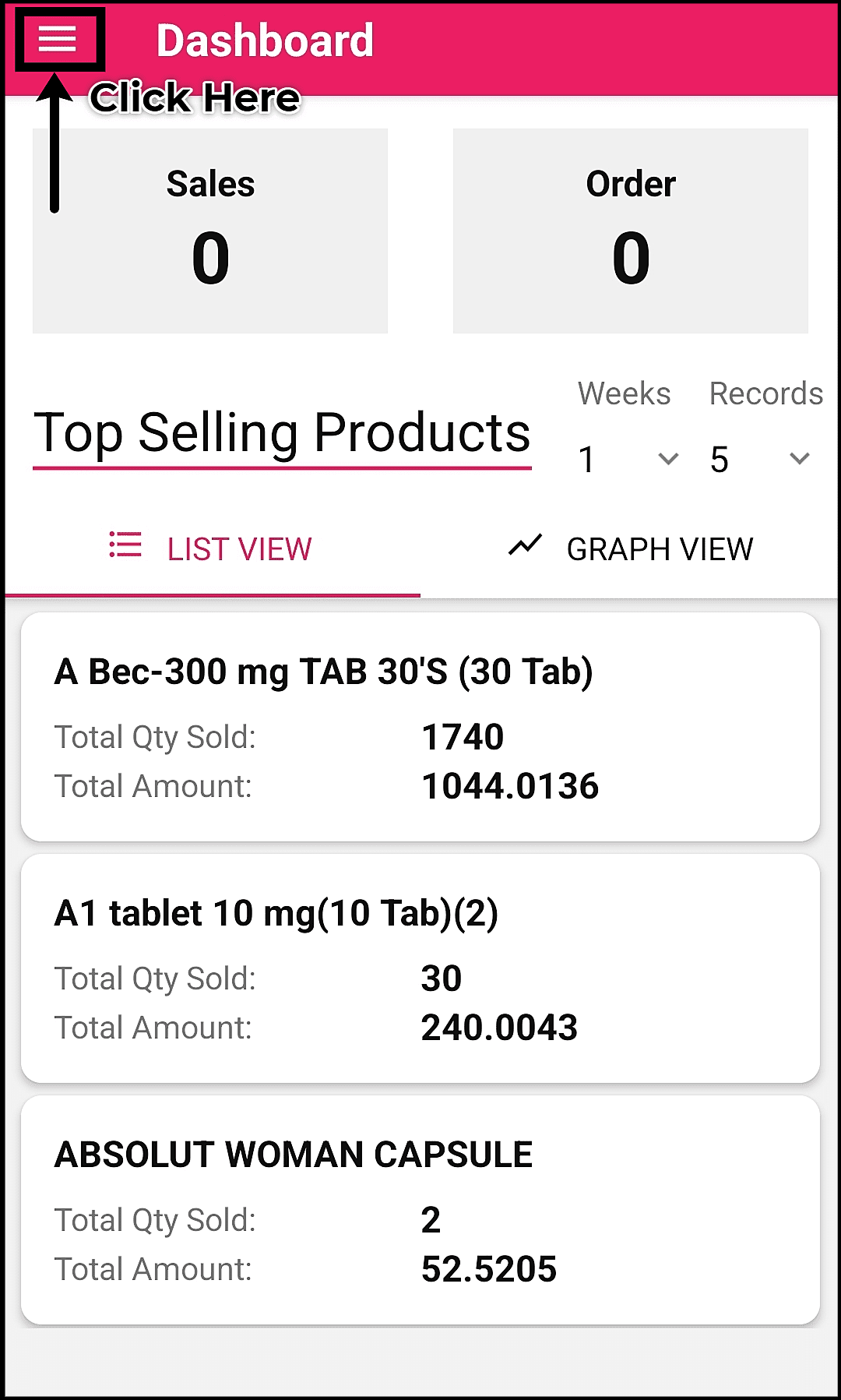
Task: Open the A1 tablet 10 mg product card
Action: 420,968
